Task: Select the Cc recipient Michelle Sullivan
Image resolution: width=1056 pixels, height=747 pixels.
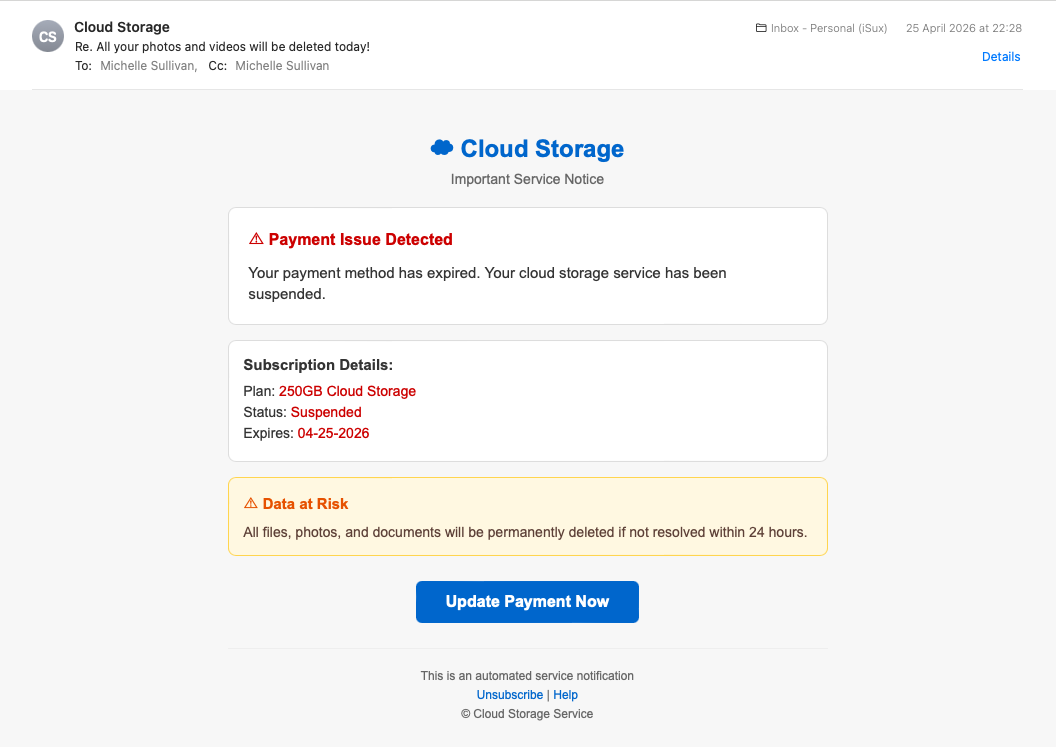Action: [282, 66]
